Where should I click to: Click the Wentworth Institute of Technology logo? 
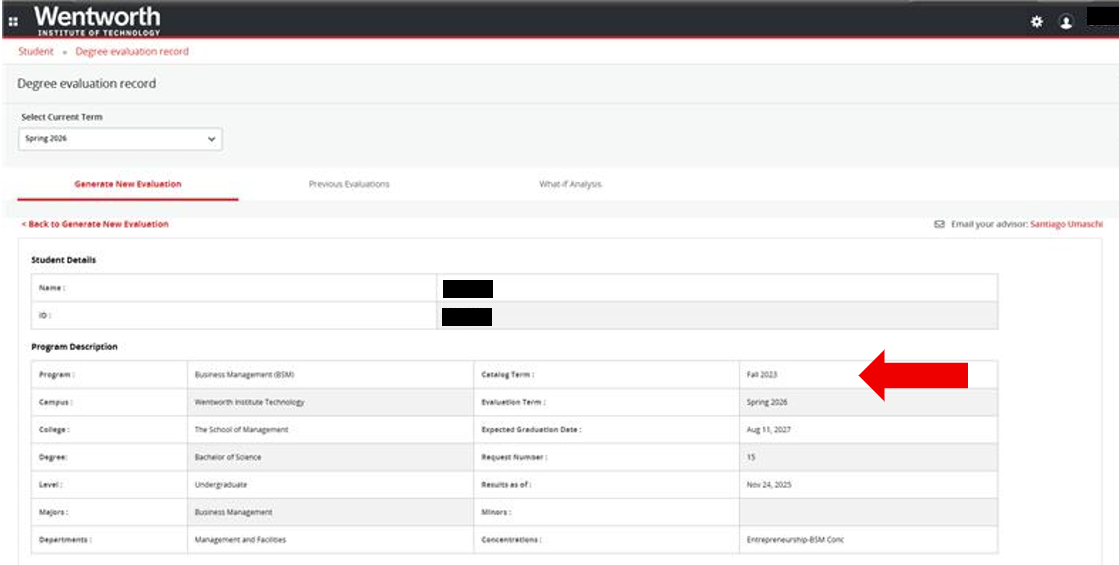(x=97, y=19)
